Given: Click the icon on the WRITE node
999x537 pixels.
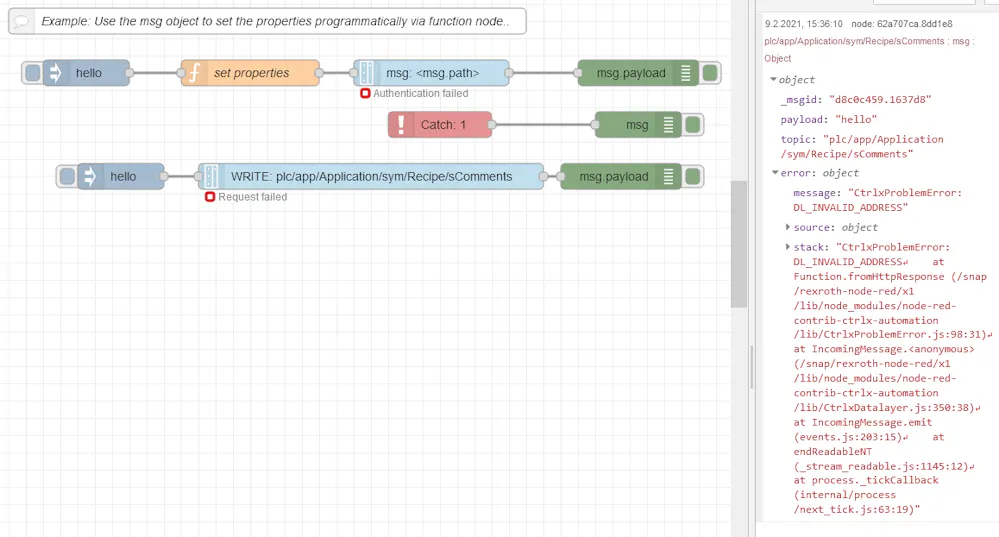Looking at the screenshot, I should (x=211, y=176).
